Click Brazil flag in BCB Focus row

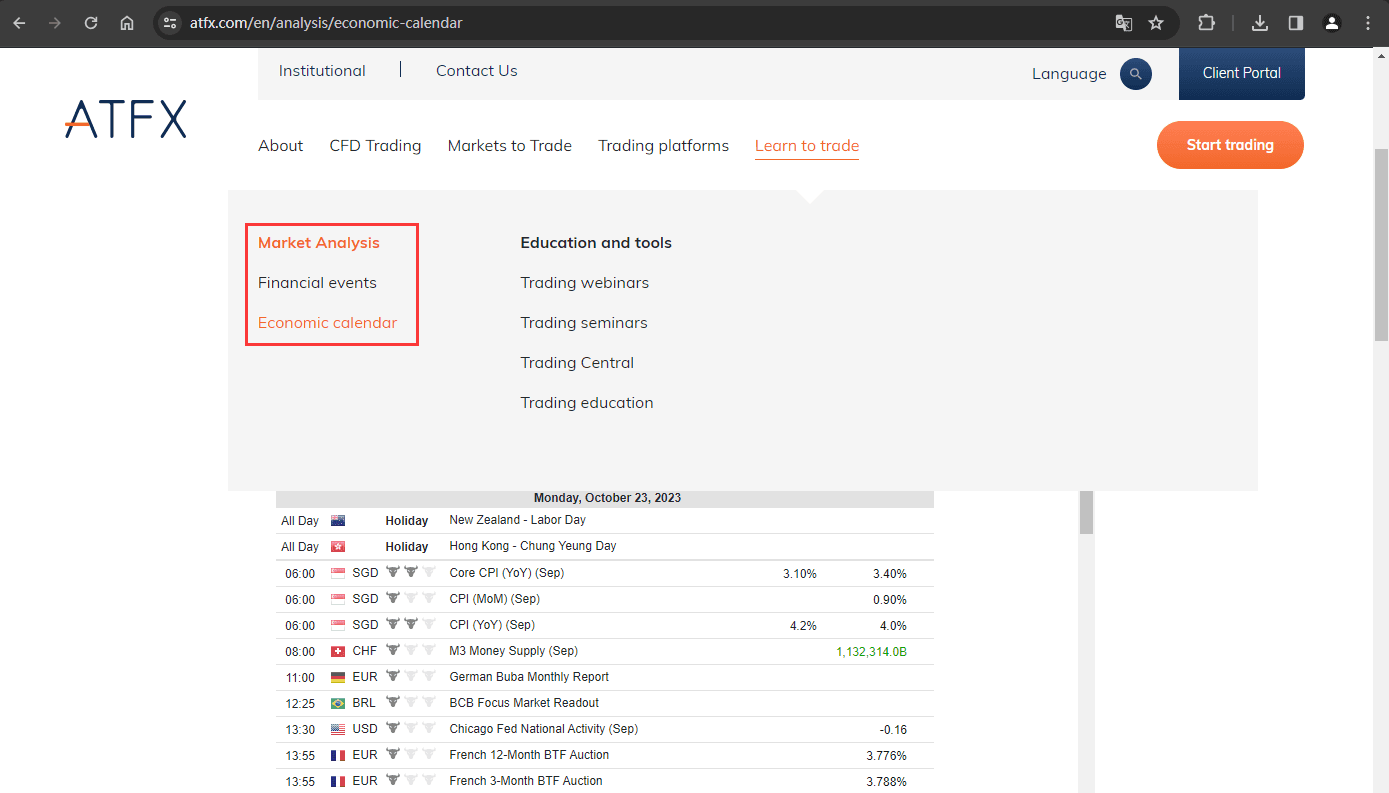(x=338, y=703)
